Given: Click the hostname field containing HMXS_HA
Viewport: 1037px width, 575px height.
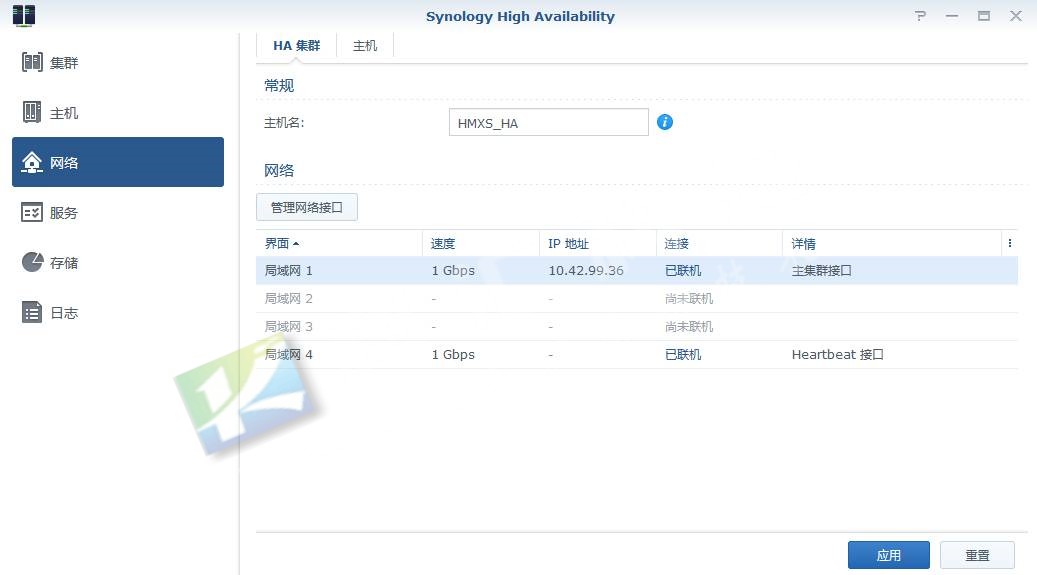Looking at the screenshot, I should 549,122.
